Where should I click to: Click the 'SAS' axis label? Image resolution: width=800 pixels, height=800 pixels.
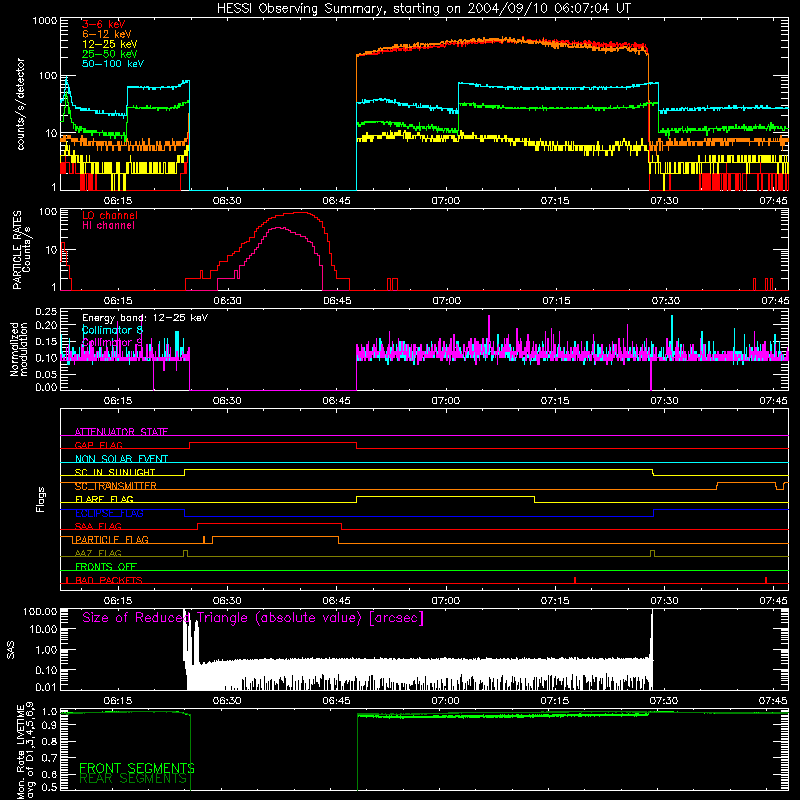(x=11, y=650)
